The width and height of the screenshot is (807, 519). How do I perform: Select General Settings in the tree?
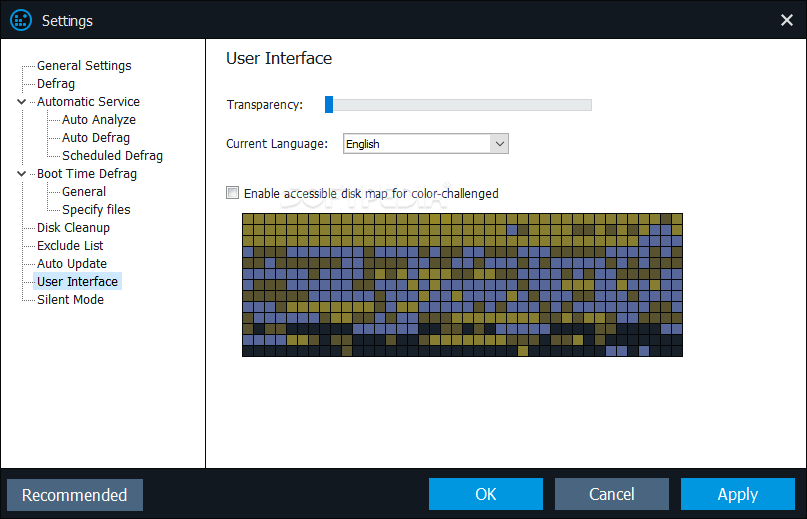[84, 65]
